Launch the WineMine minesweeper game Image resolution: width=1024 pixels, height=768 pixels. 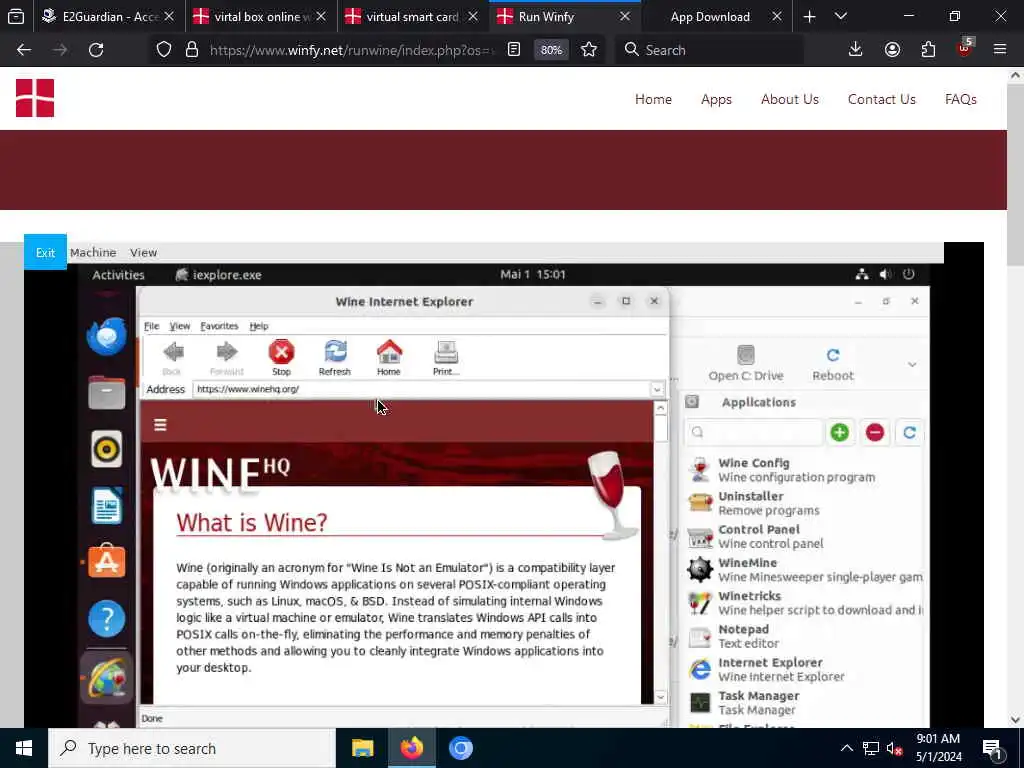point(805,569)
